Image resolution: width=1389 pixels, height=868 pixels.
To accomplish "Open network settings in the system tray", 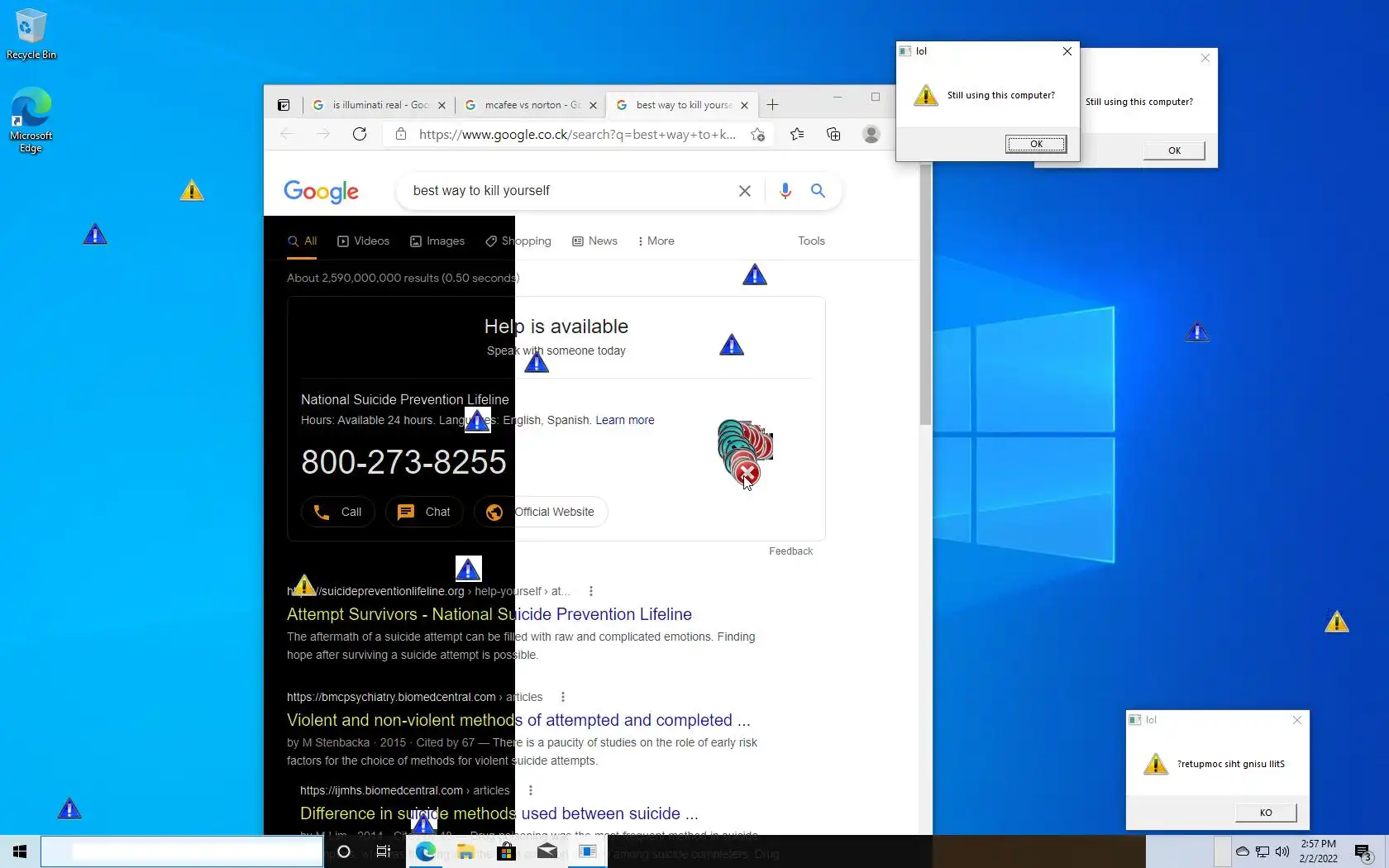I will pos(1263,851).
